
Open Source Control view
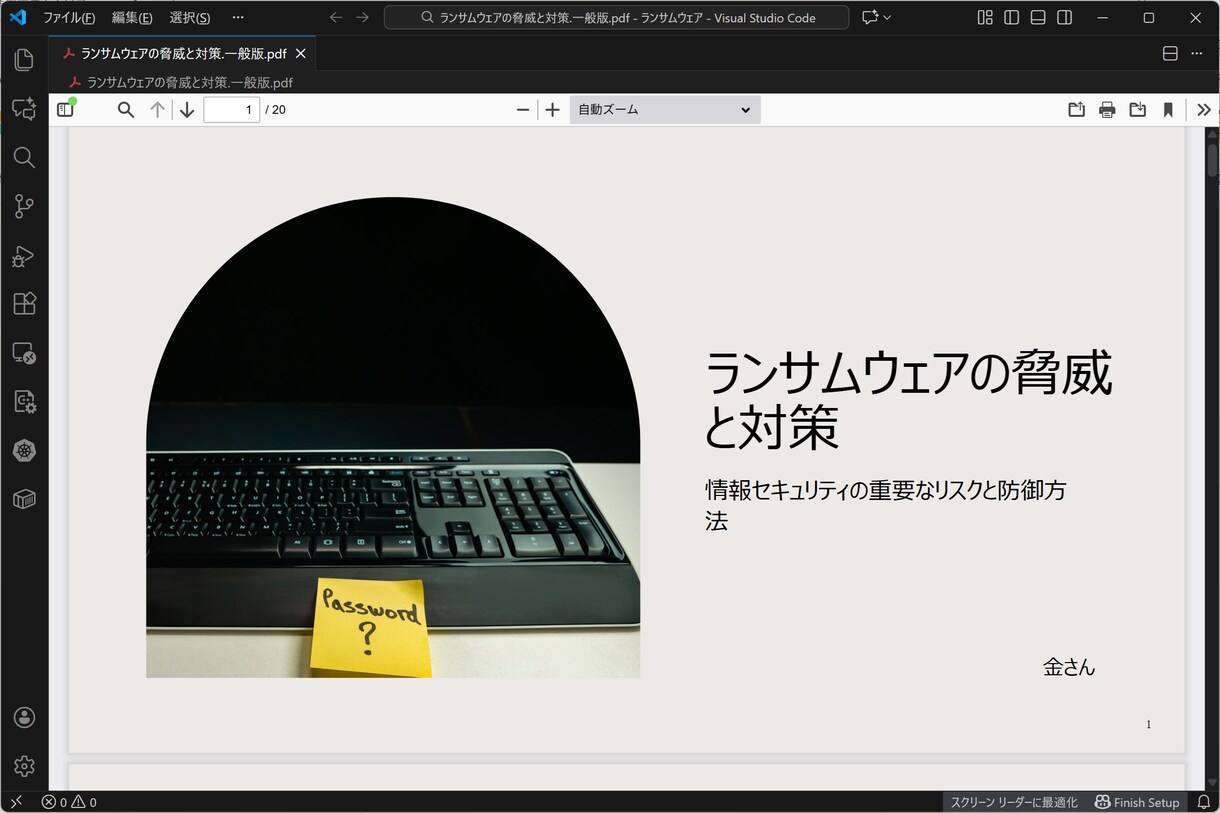click(24, 206)
